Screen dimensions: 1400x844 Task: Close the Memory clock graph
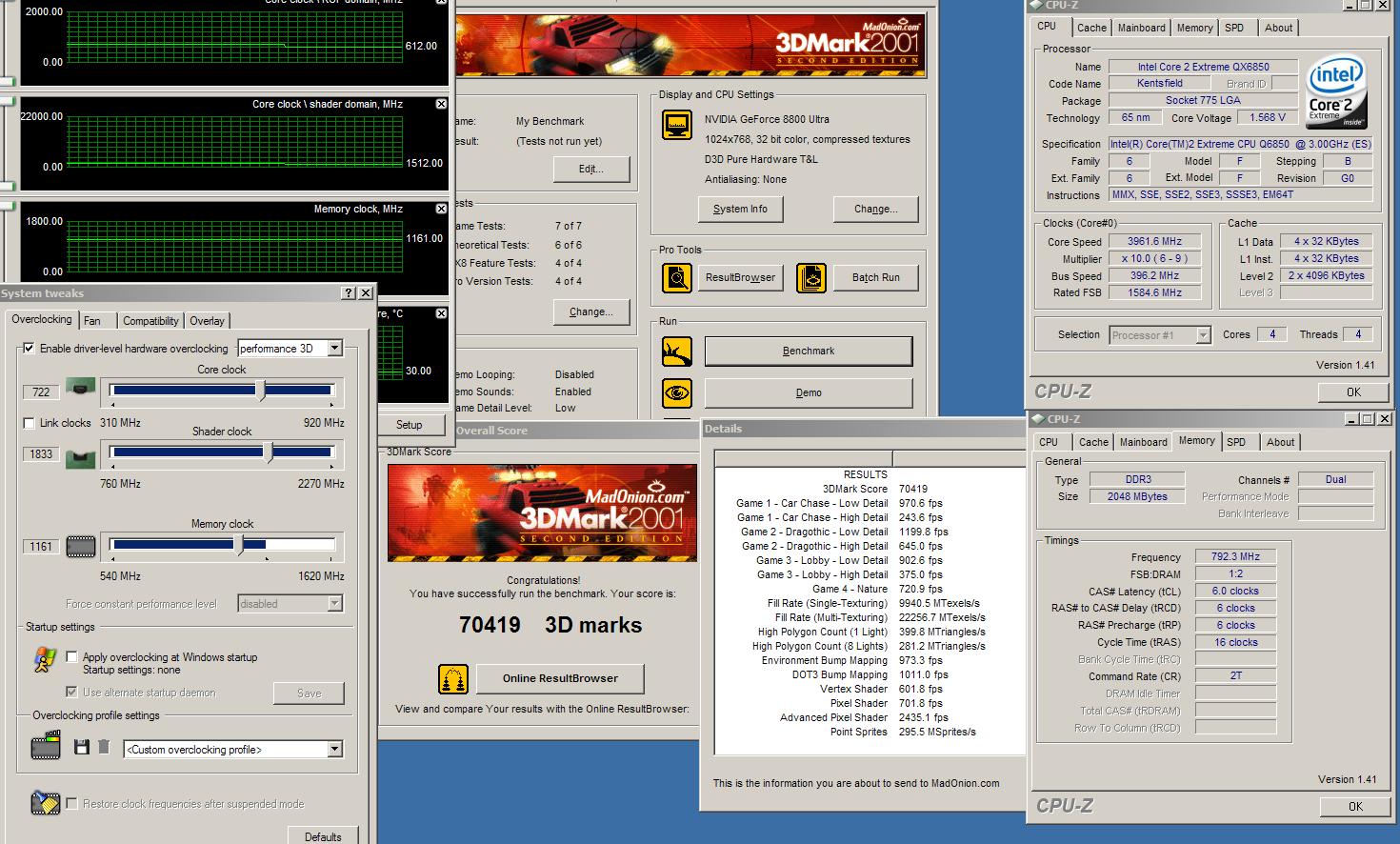tap(441, 209)
